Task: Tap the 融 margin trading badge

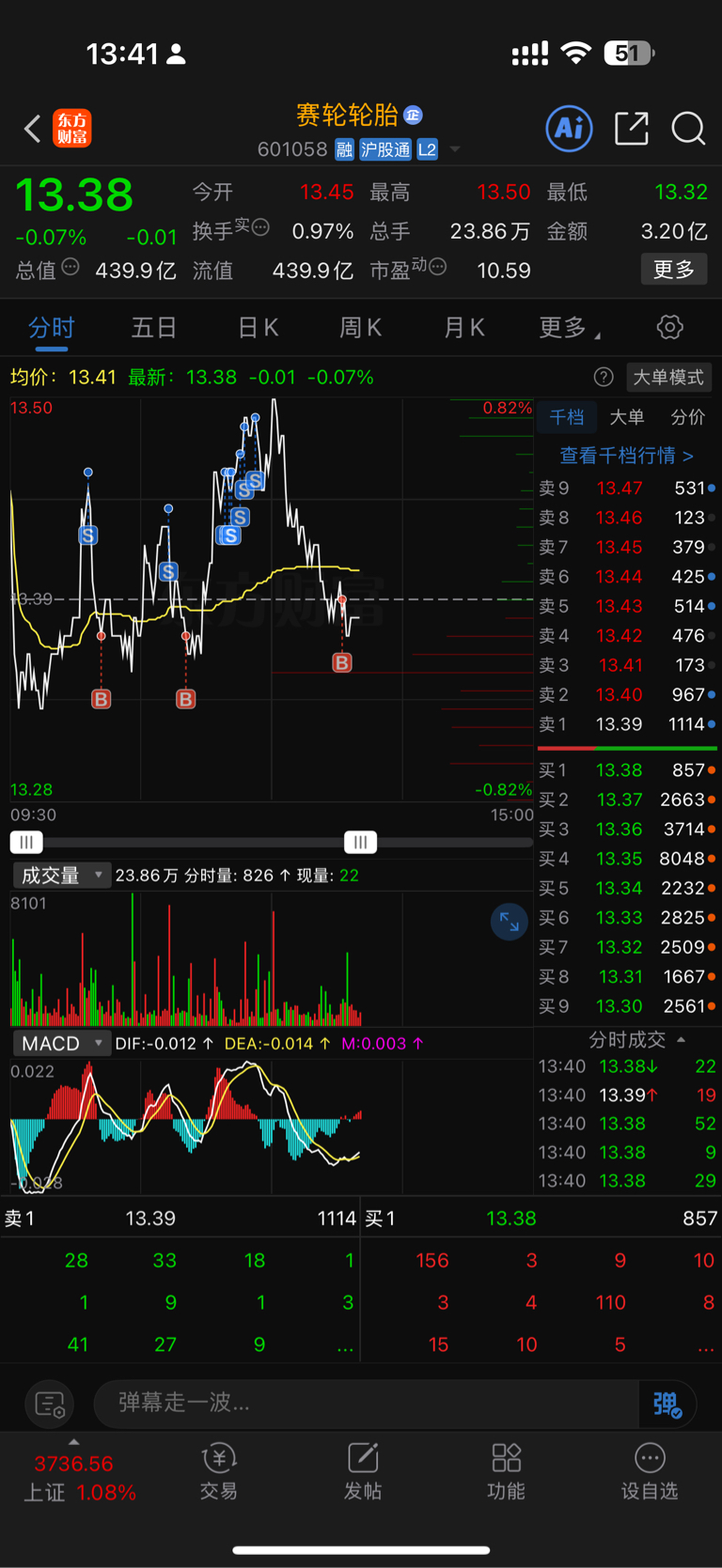Action: 344,149
